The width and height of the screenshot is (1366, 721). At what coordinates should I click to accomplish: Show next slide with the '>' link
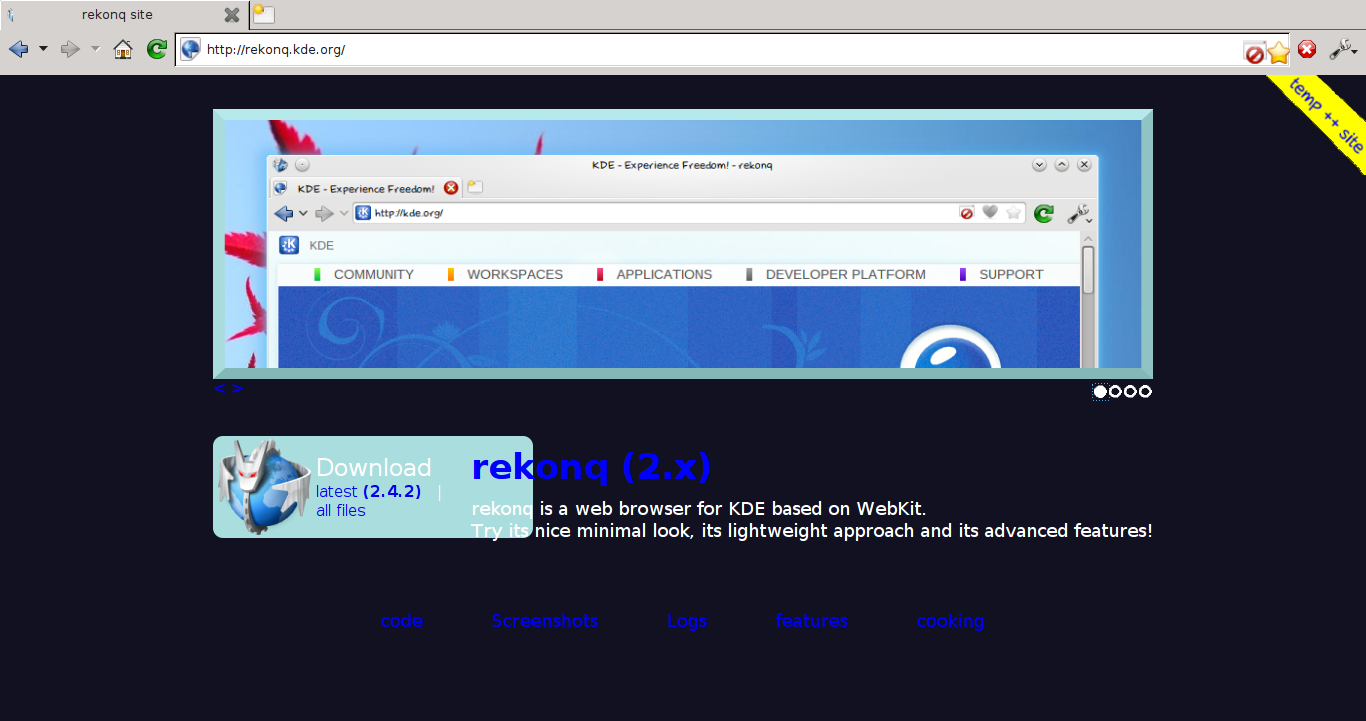[237, 388]
